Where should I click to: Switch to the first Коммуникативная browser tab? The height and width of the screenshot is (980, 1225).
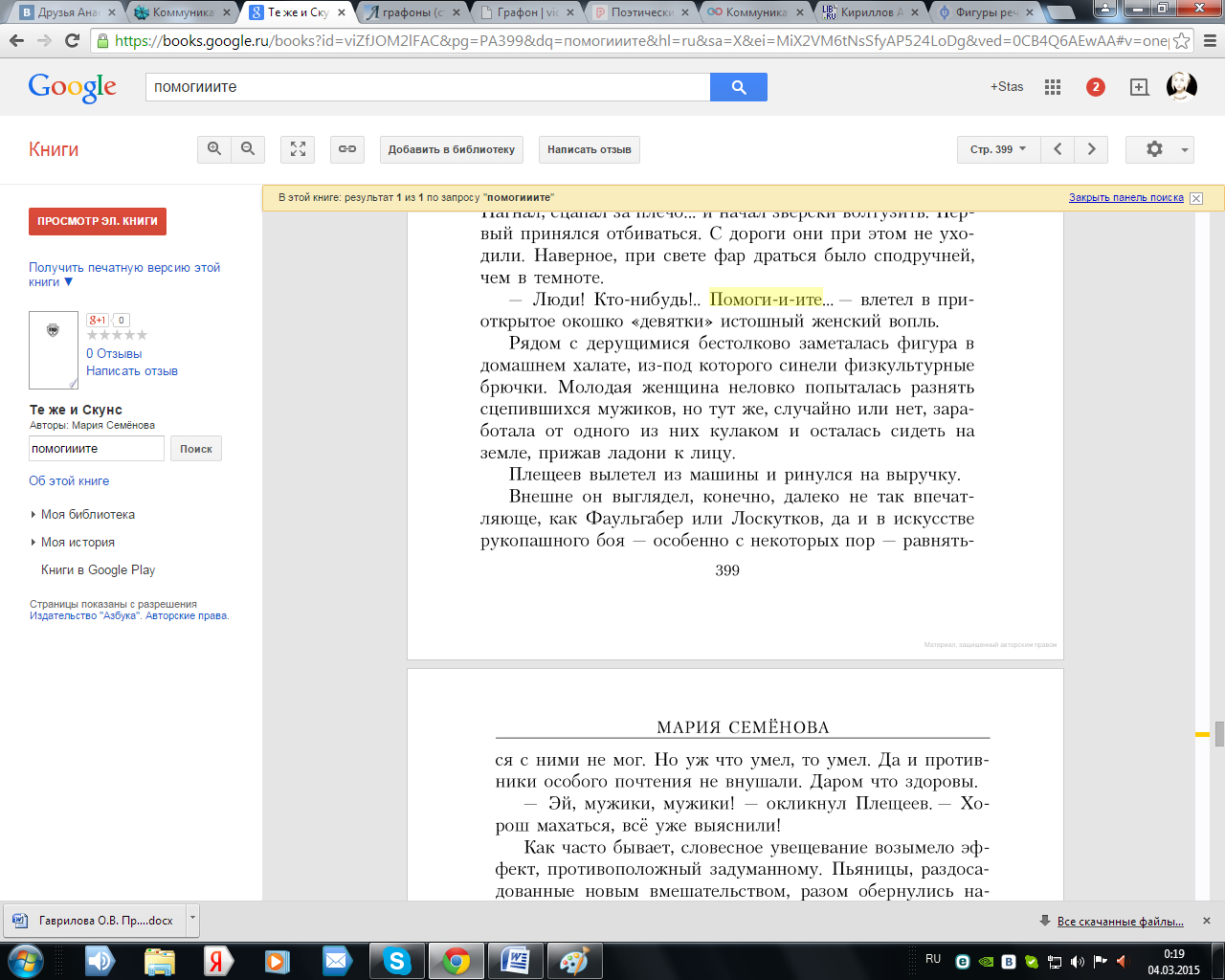[180, 12]
